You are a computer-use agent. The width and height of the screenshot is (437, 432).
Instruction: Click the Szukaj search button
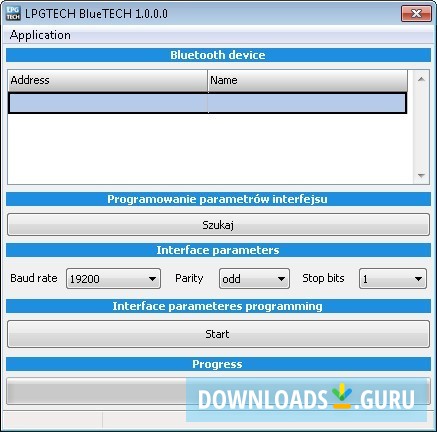click(218, 225)
